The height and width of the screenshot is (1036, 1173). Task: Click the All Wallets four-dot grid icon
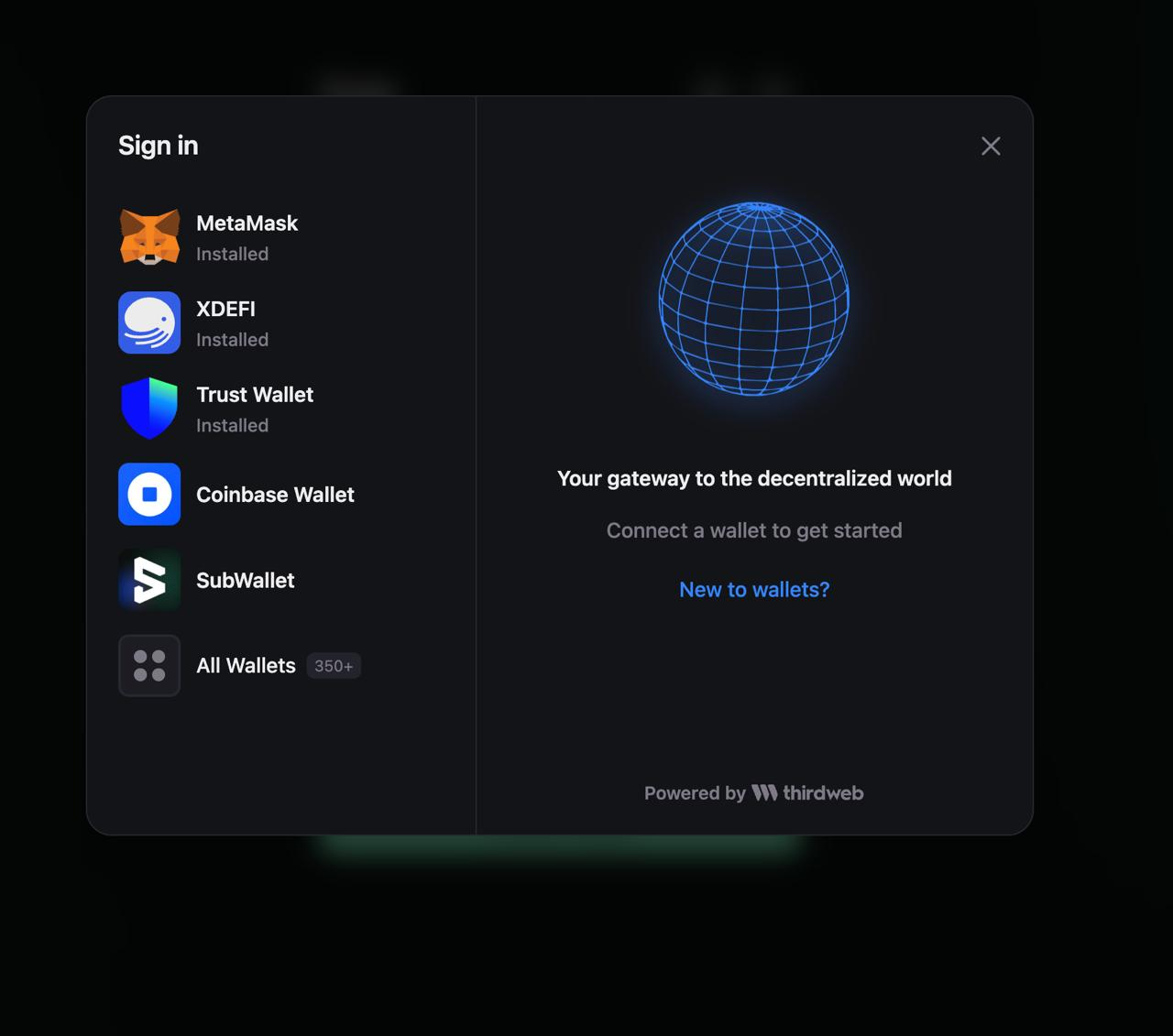coord(149,666)
